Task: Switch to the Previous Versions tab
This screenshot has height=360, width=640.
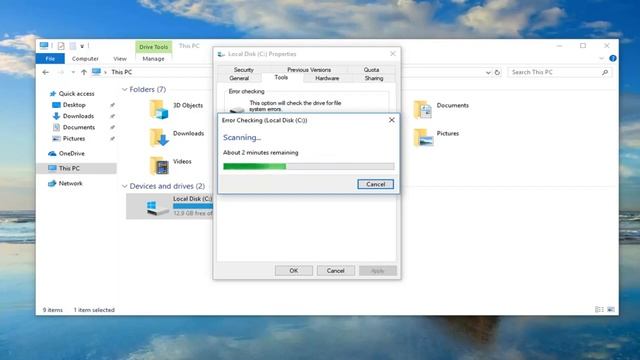Action: [x=309, y=70]
